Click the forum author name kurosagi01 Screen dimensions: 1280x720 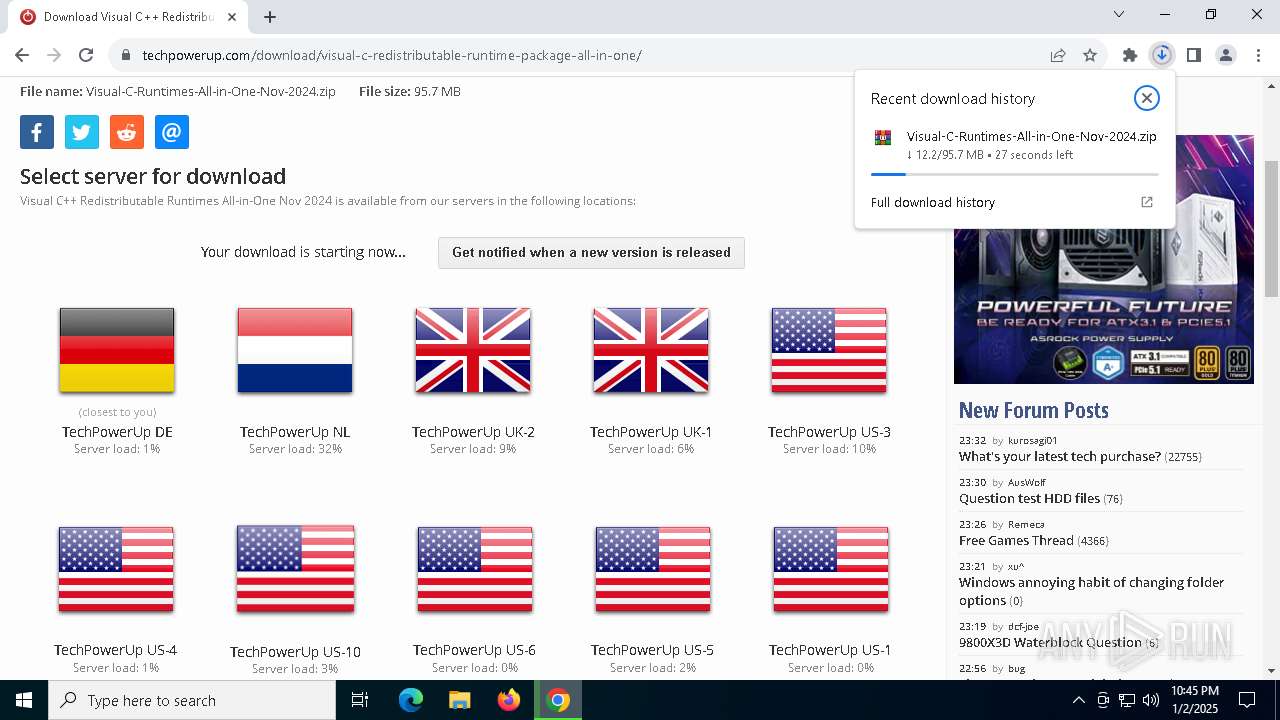(1032, 440)
